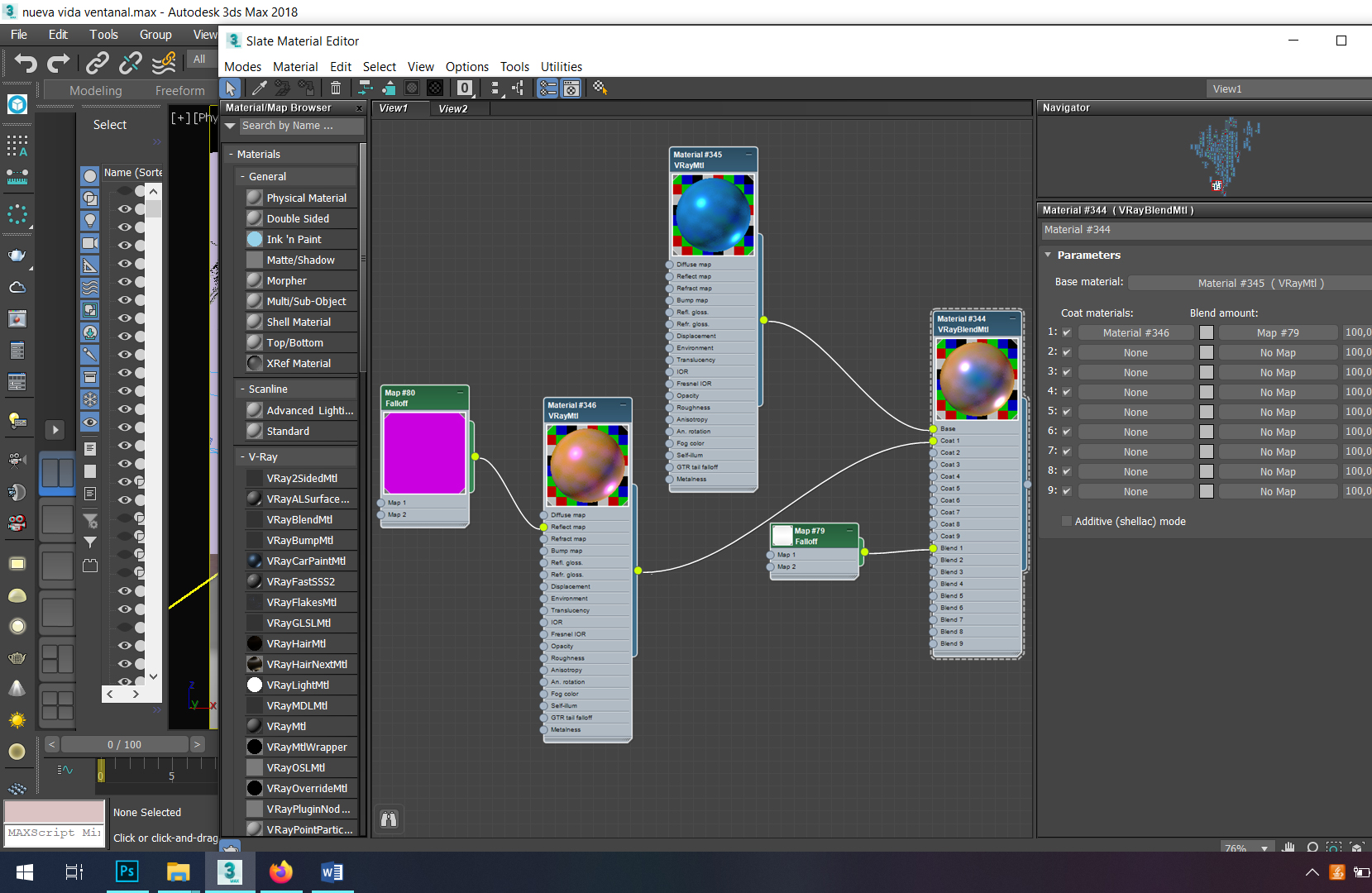Click the binoculars search icon in view
Screen dimensions: 1372x893
(389, 819)
